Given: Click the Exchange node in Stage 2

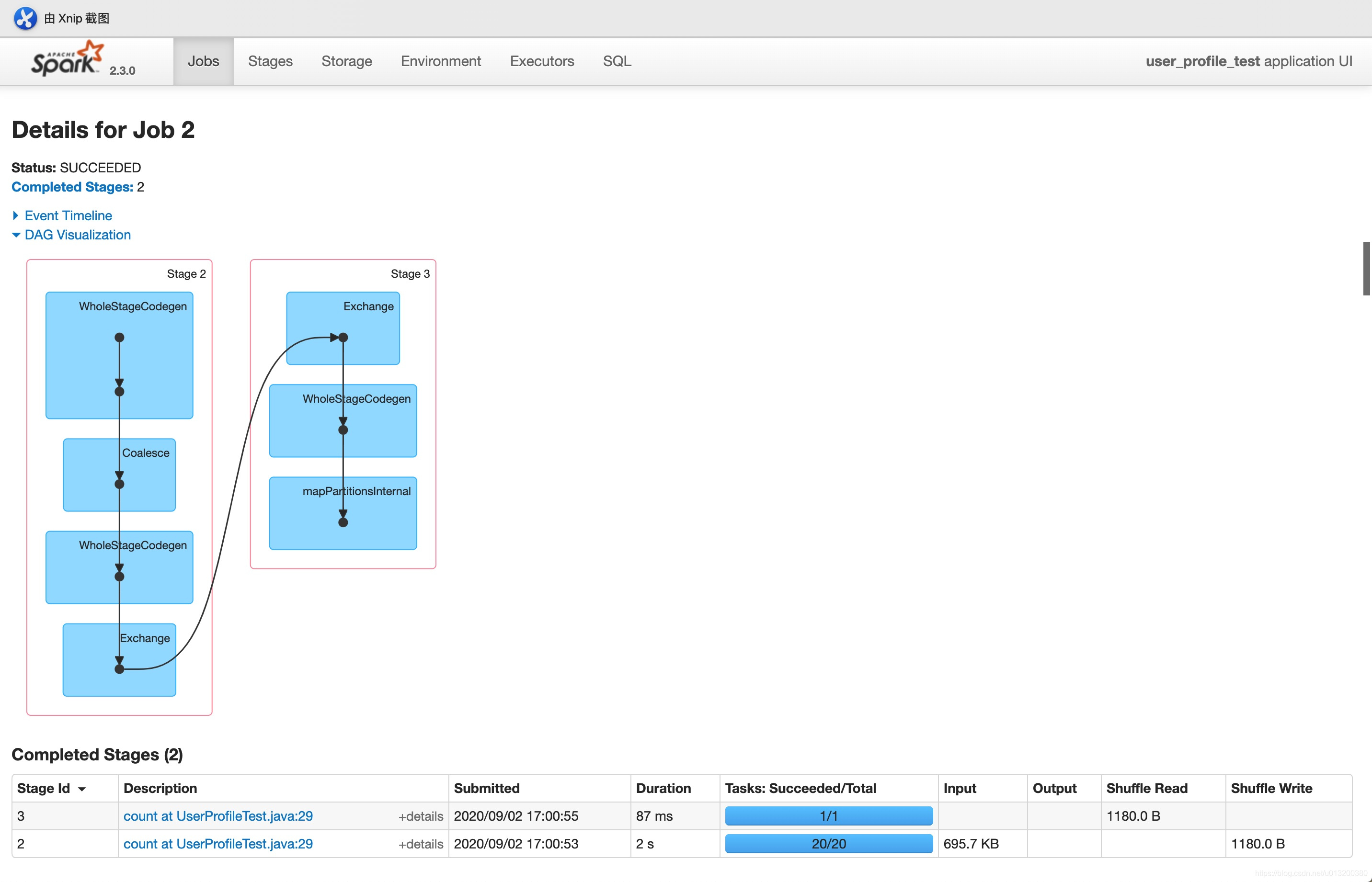Looking at the screenshot, I should tap(119, 660).
